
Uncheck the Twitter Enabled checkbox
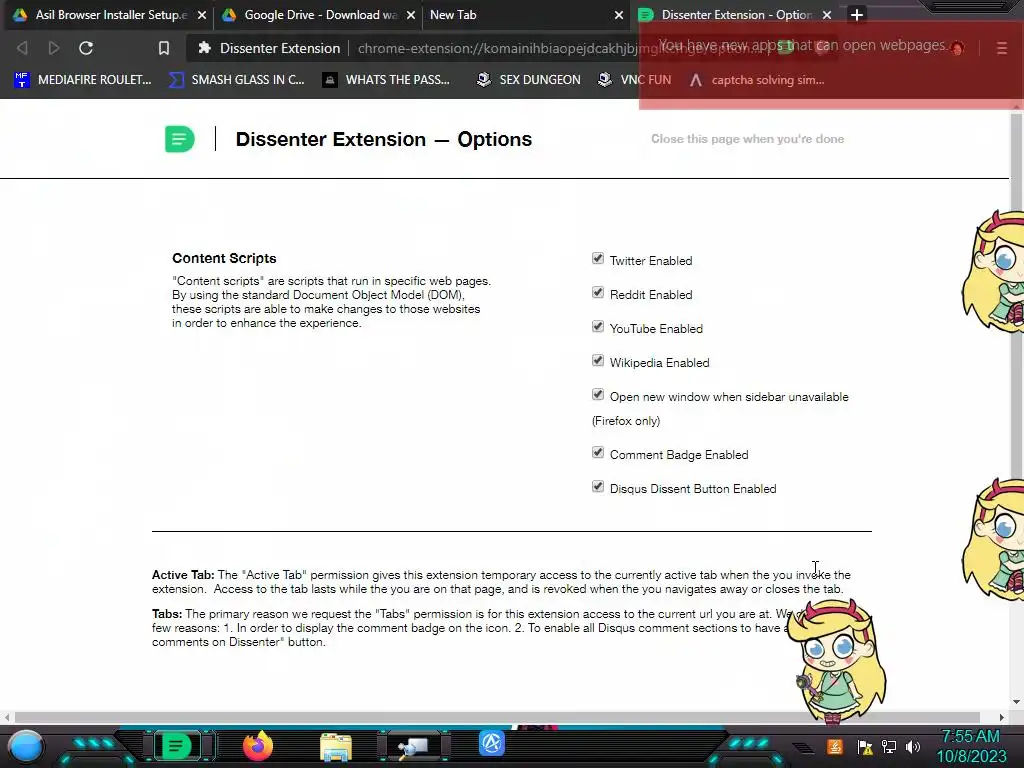tap(598, 259)
